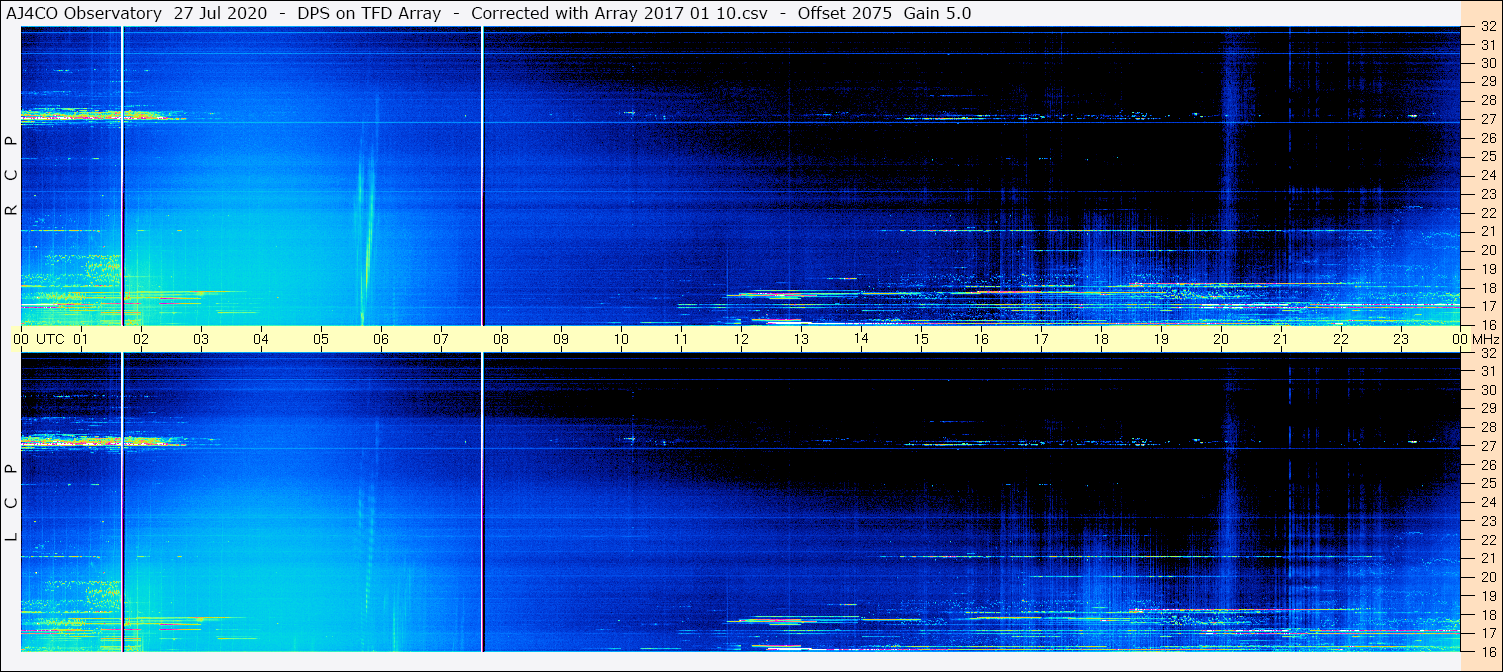Click "26" MHz label in LCP panel scale

pyautogui.click(x=1488, y=464)
